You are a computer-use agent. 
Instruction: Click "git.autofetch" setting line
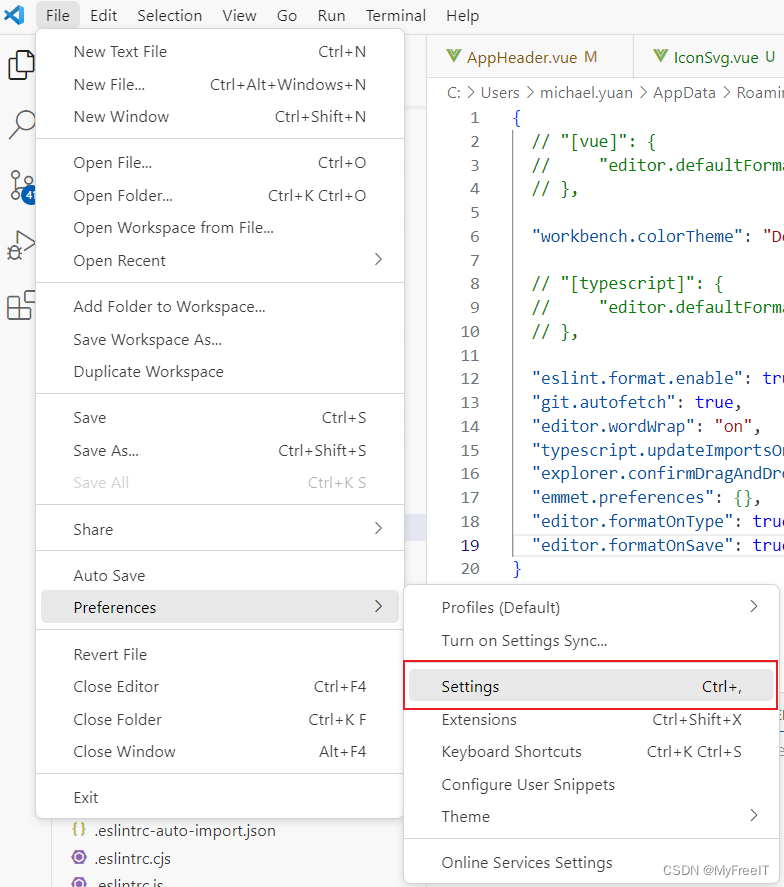click(x=636, y=402)
